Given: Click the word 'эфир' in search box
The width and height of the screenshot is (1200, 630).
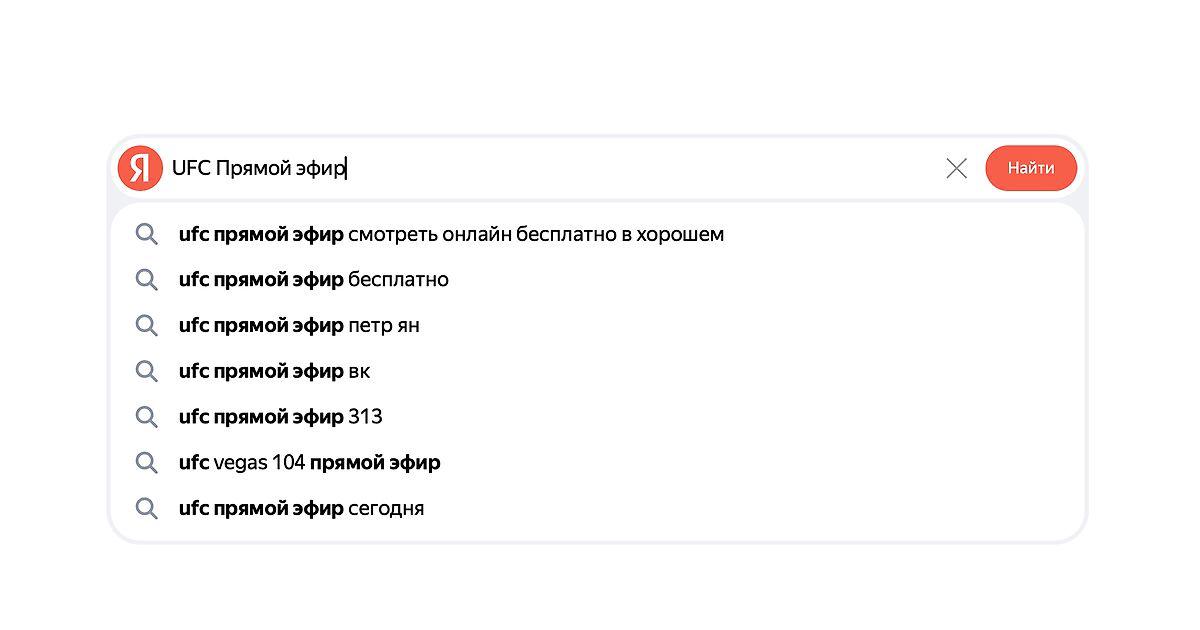Looking at the screenshot, I should (320, 168).
